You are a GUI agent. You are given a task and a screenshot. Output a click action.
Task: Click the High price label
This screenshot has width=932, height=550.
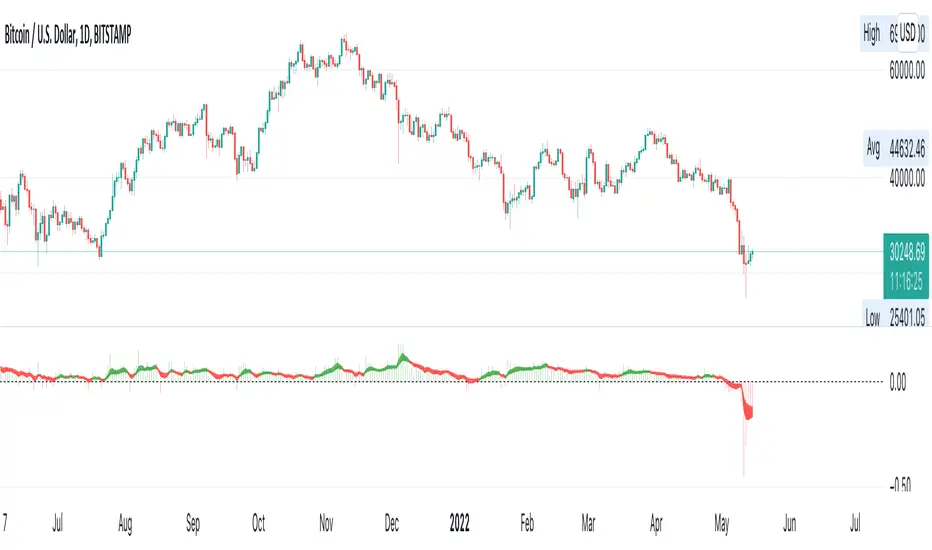[x=873, y=33]
